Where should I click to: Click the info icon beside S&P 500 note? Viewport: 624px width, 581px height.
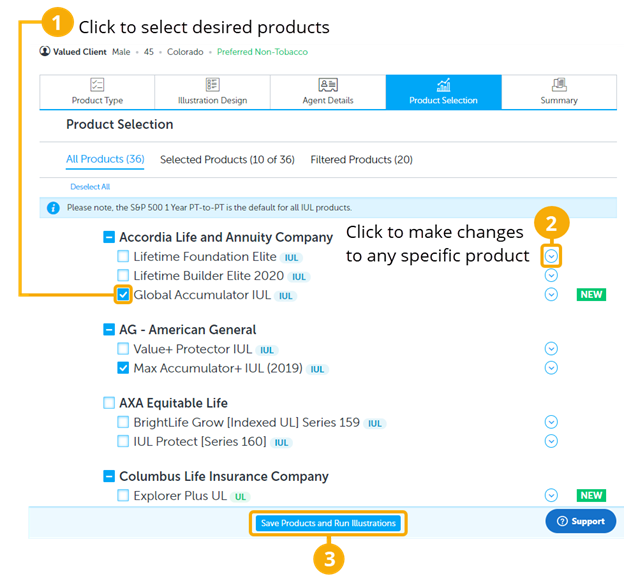pyautogui.click(x=53, y=208)
